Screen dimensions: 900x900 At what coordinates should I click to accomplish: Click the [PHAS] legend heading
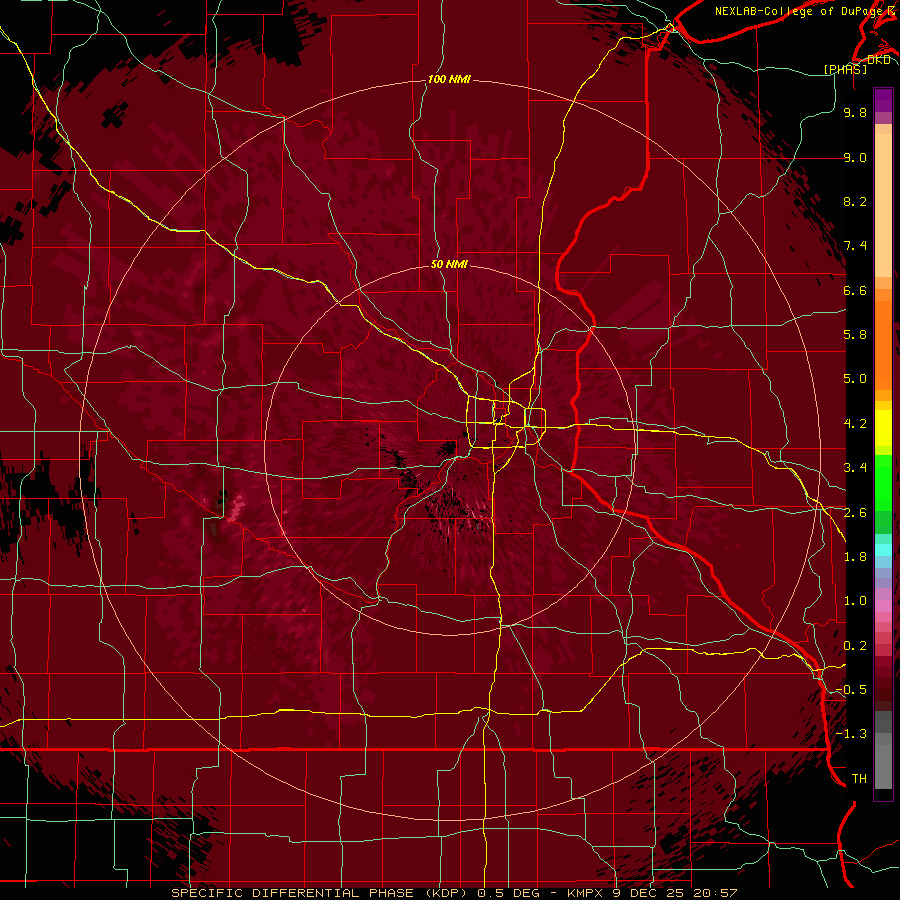tap(845, 69)
